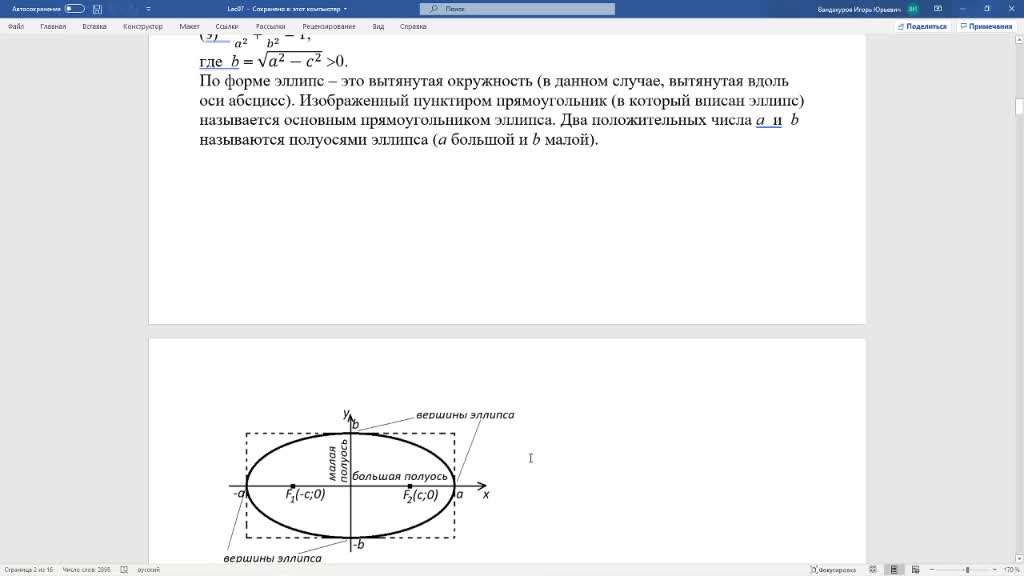Click the zoom slider handle
Viewport: 1024px width, 576px height.
(x=967, y=570)
